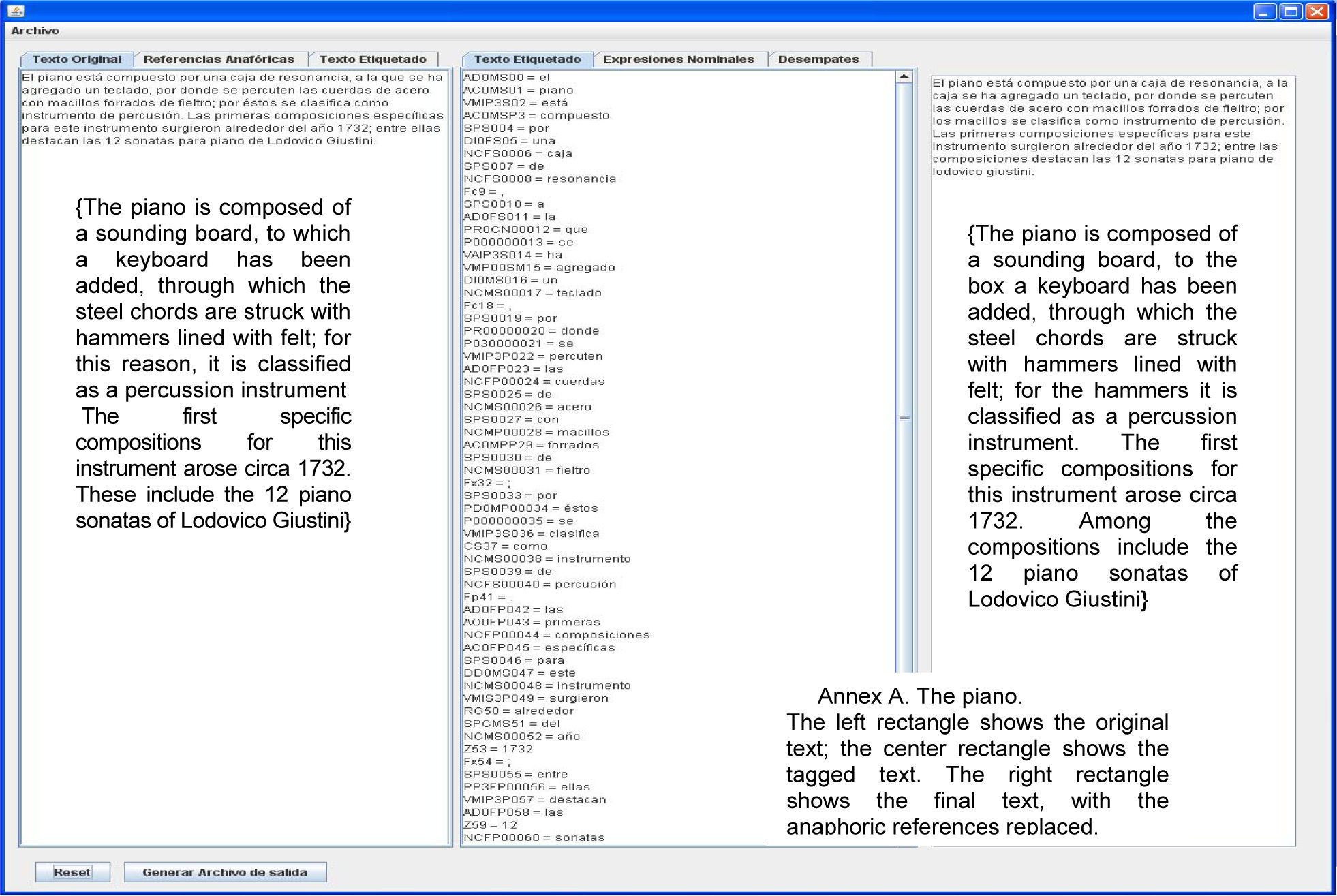Switch to the Expresiones Nominales tab

(x=679, y=59)
